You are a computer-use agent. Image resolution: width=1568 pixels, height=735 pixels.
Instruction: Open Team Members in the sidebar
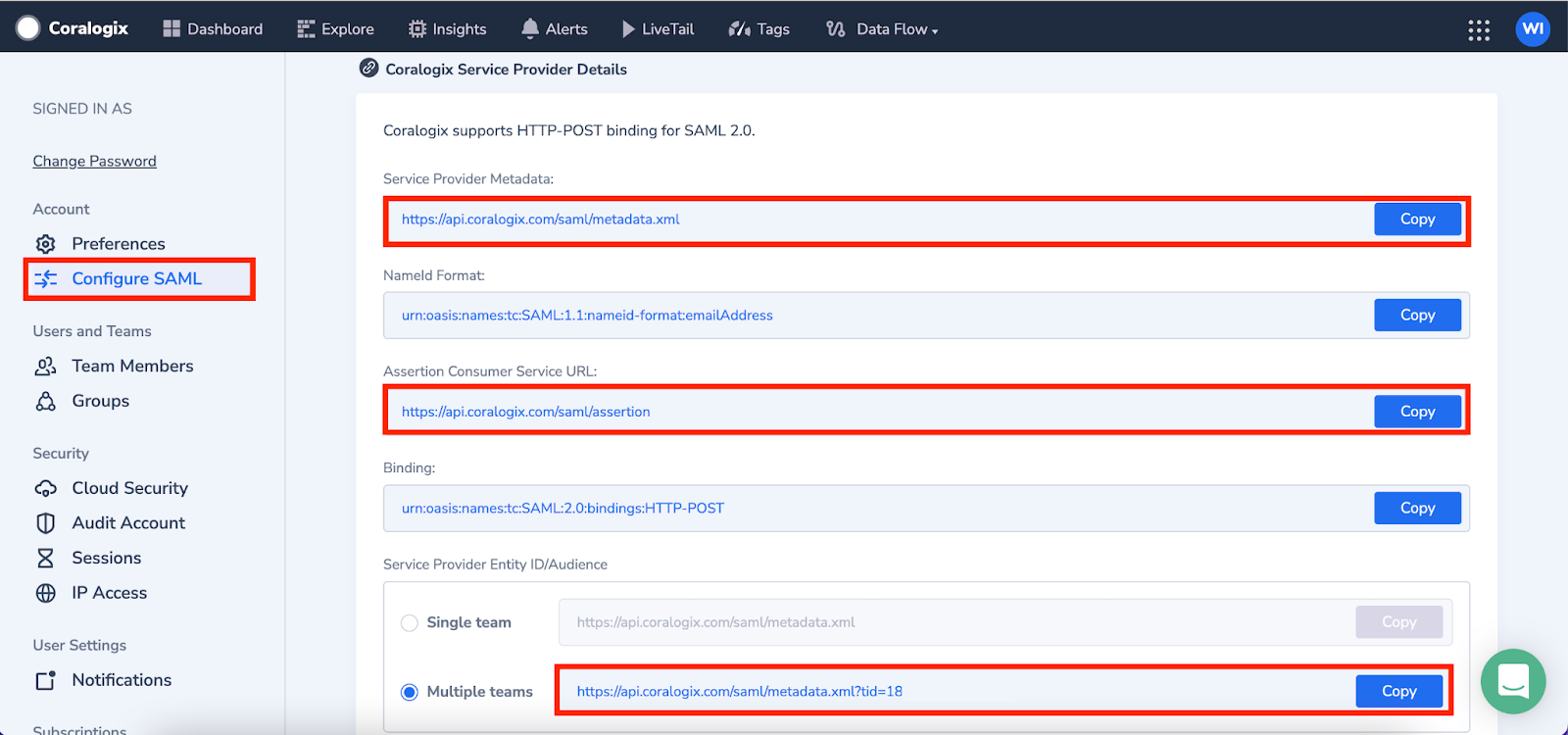point(132,367)
